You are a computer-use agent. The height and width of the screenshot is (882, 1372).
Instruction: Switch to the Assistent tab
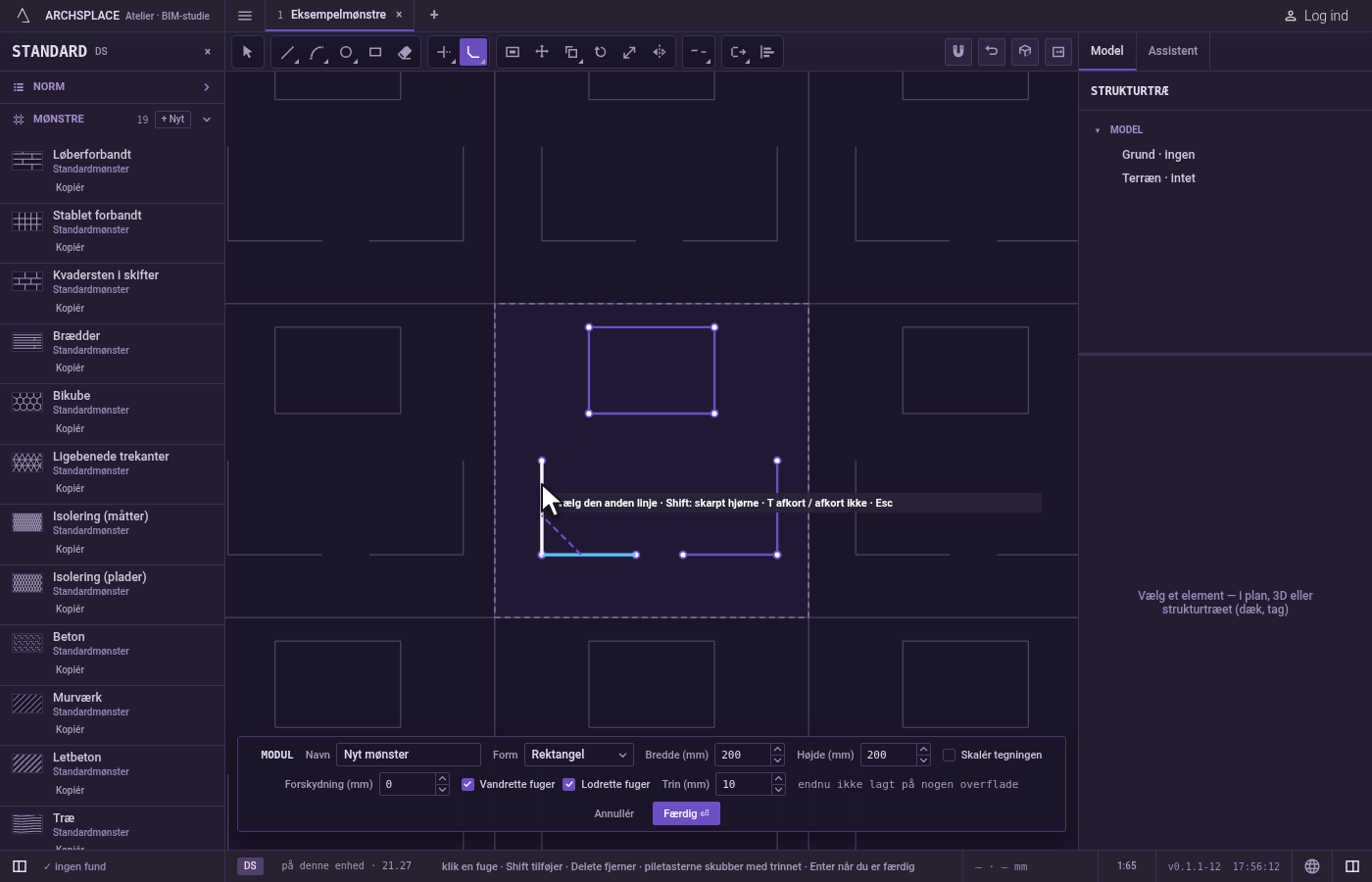(1173, 51)
